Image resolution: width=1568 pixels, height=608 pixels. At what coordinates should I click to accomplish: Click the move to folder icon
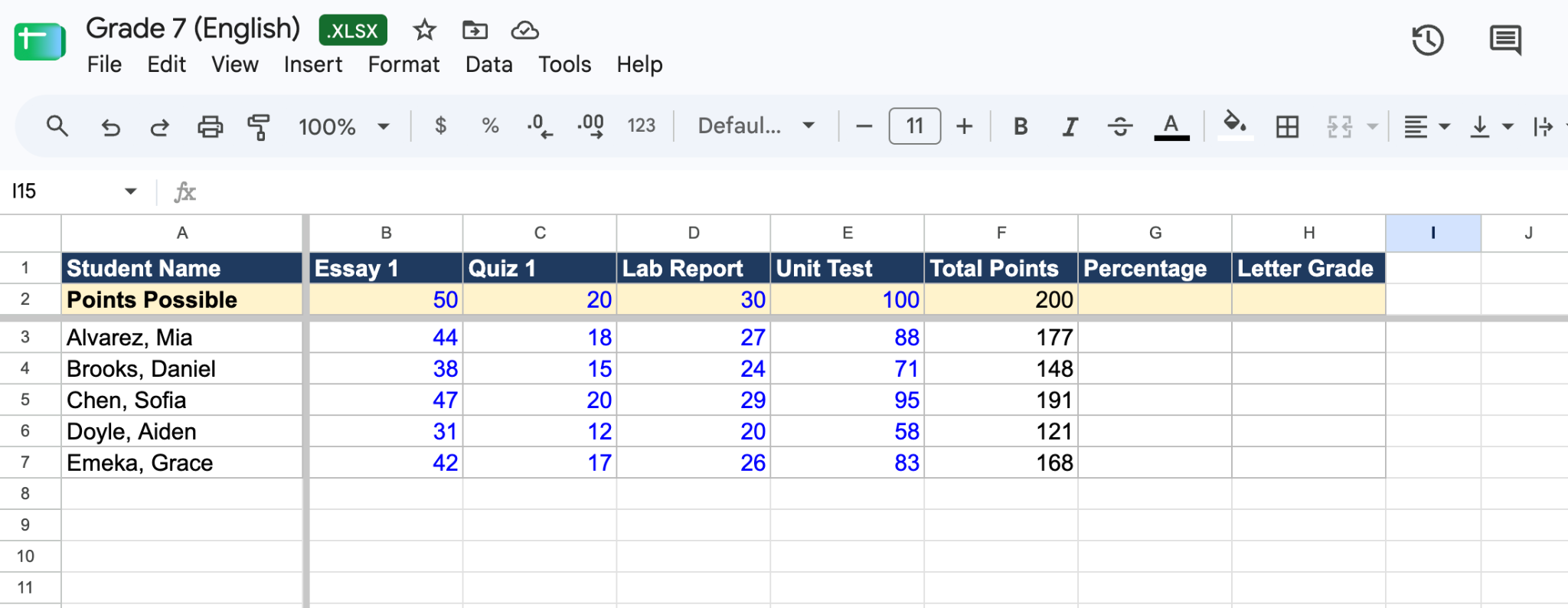pyautogui.click(x=475, y=31)
